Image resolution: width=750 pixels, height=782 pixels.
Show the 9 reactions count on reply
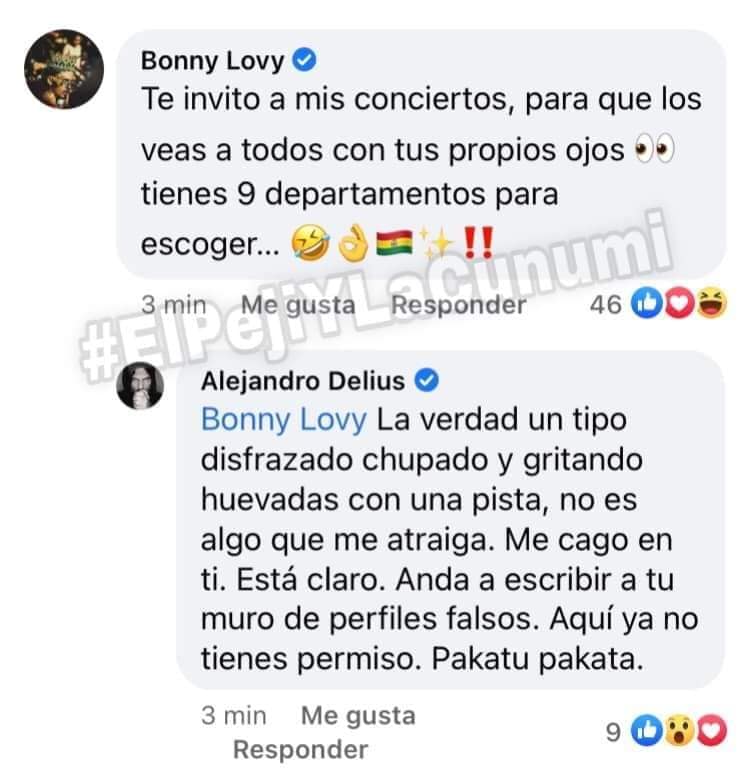pos(613,732)
